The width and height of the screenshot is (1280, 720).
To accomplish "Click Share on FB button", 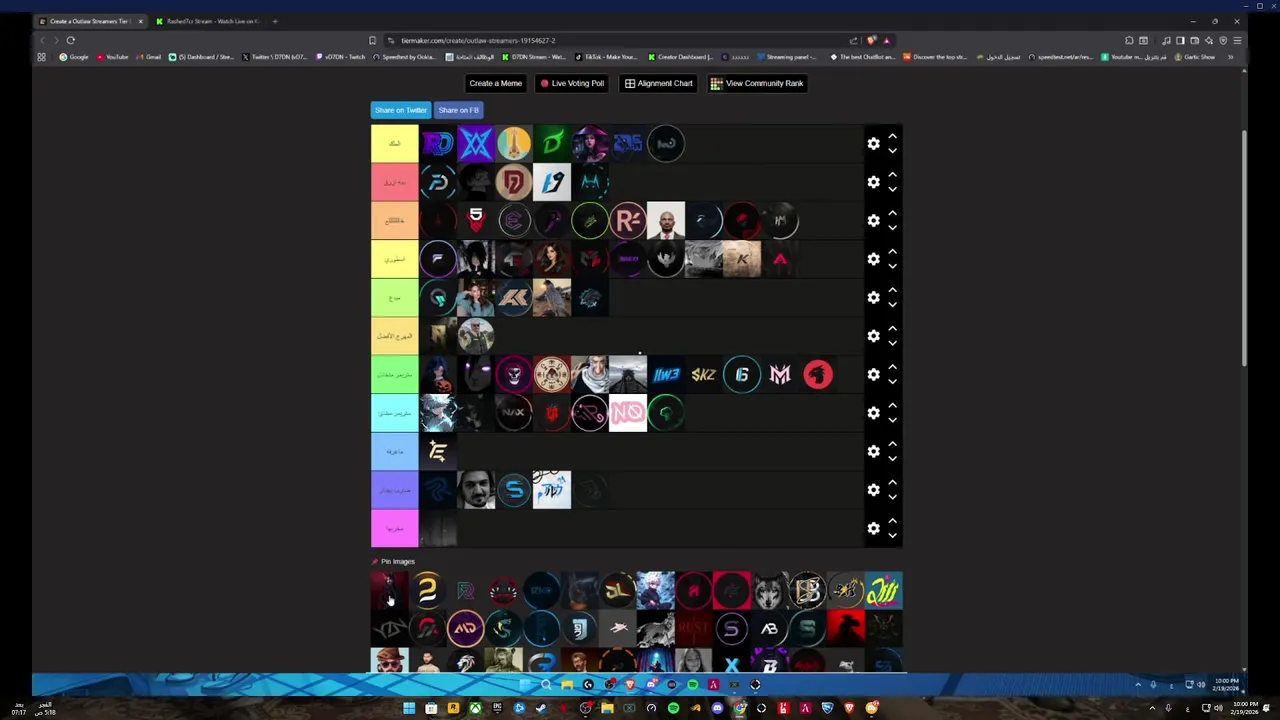I will coord(458,110).
